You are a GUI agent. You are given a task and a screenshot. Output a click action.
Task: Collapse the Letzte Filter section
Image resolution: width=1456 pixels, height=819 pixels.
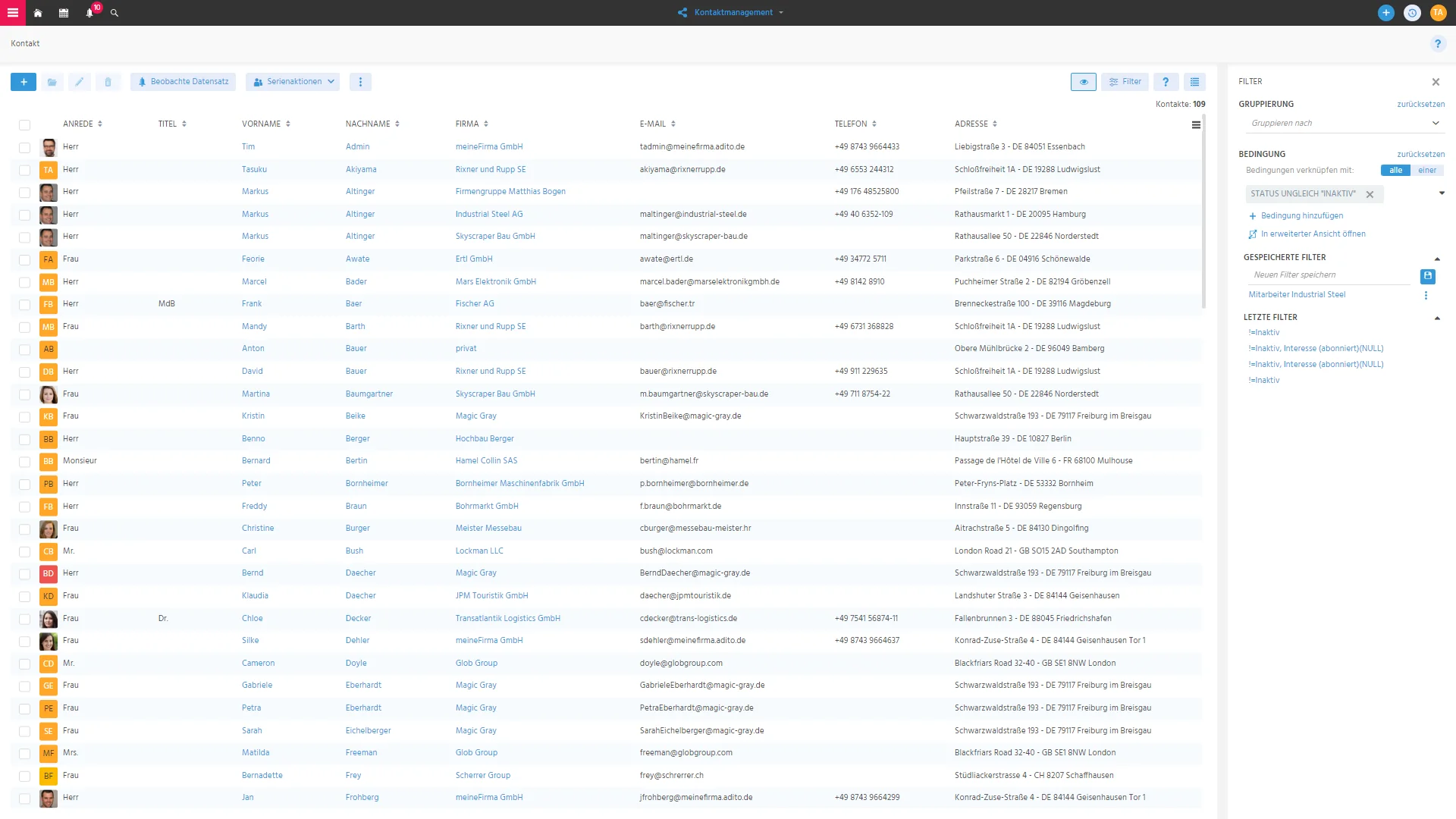[1437, 318]
